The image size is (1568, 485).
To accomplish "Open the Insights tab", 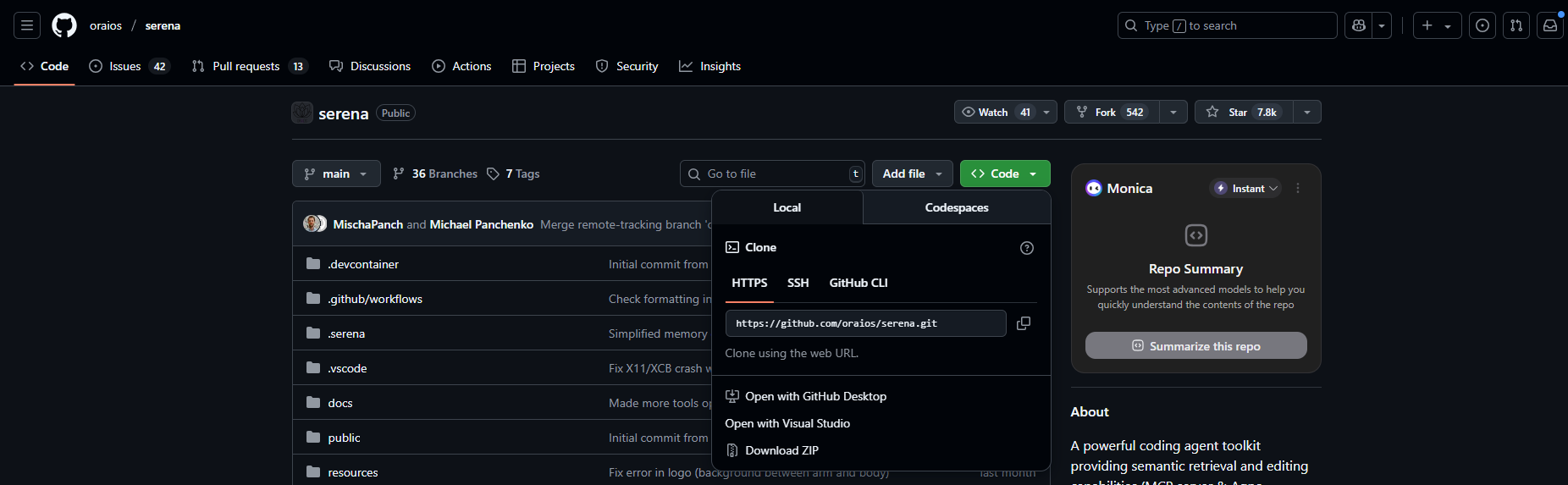I will tap(710, 66).
